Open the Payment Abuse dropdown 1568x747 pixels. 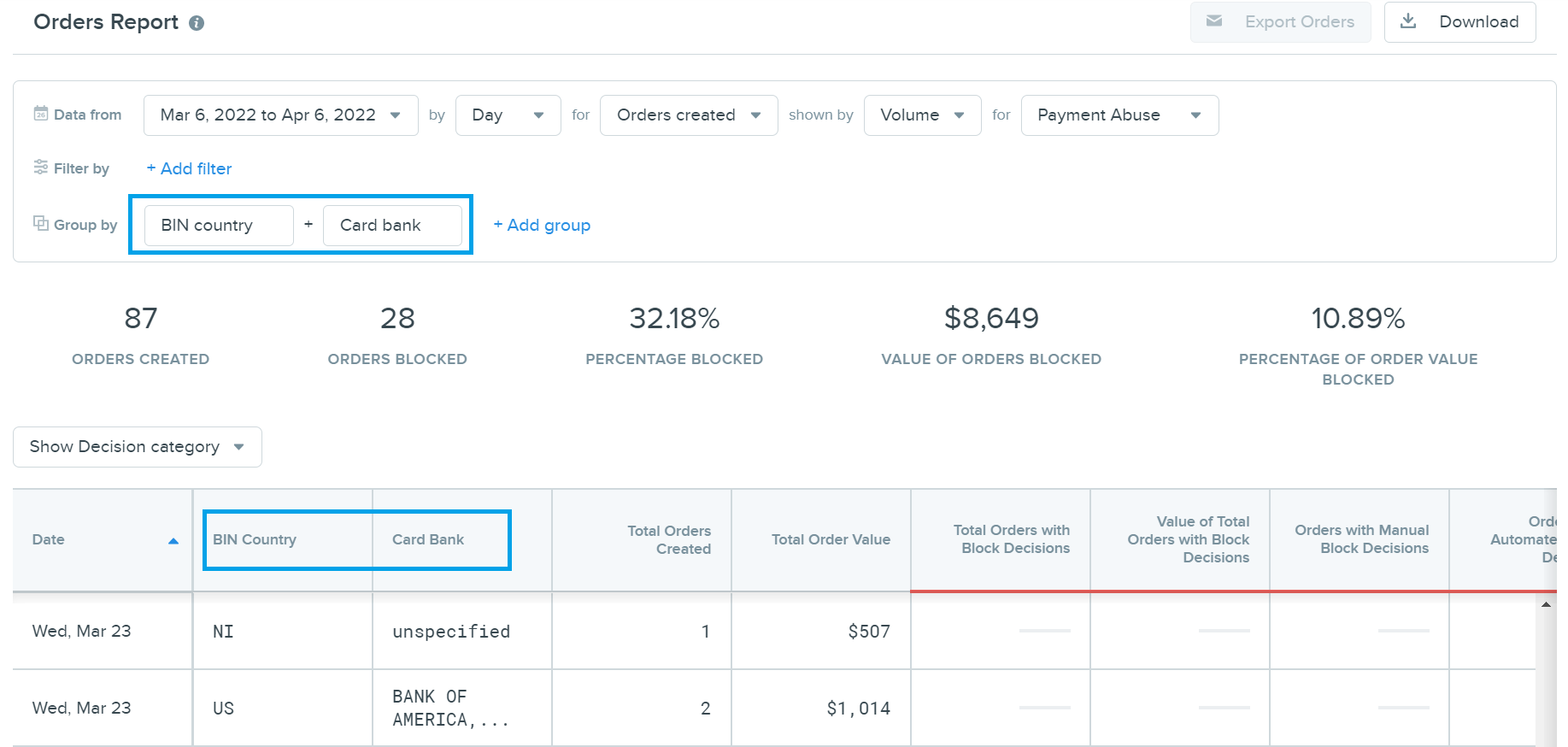[x=1119, y=115]
